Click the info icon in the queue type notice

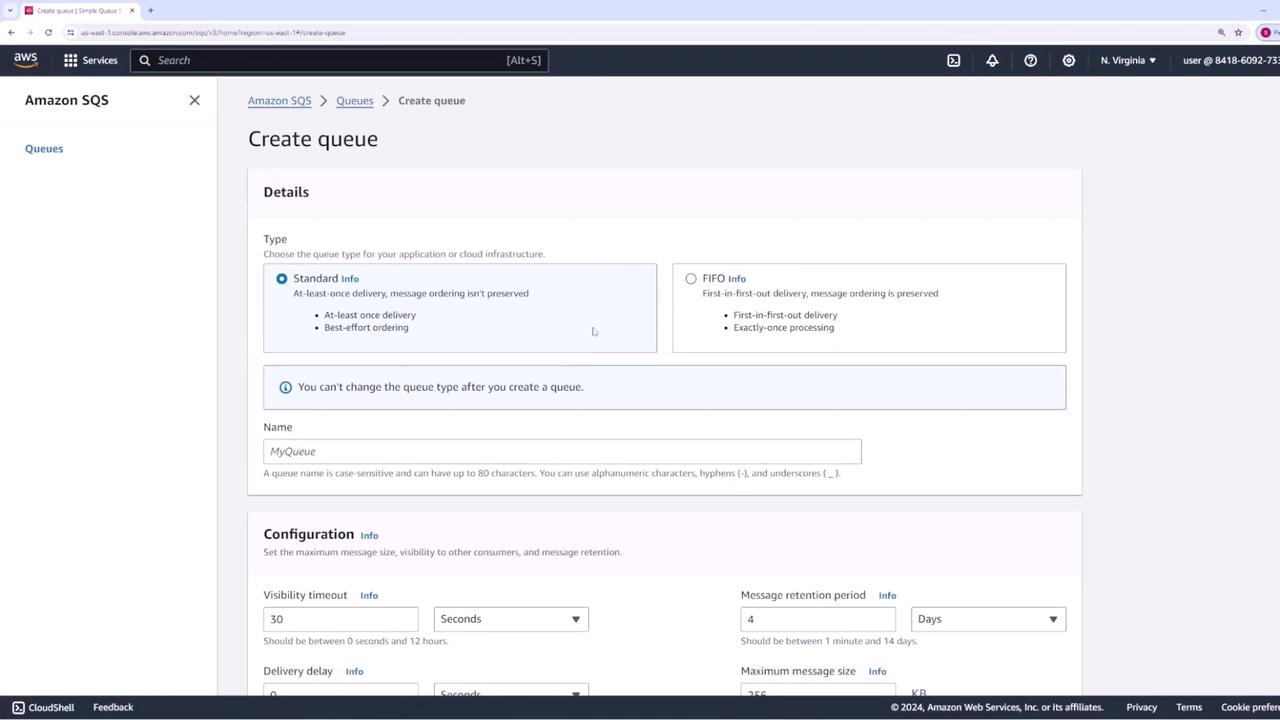(x=285, y=387)
